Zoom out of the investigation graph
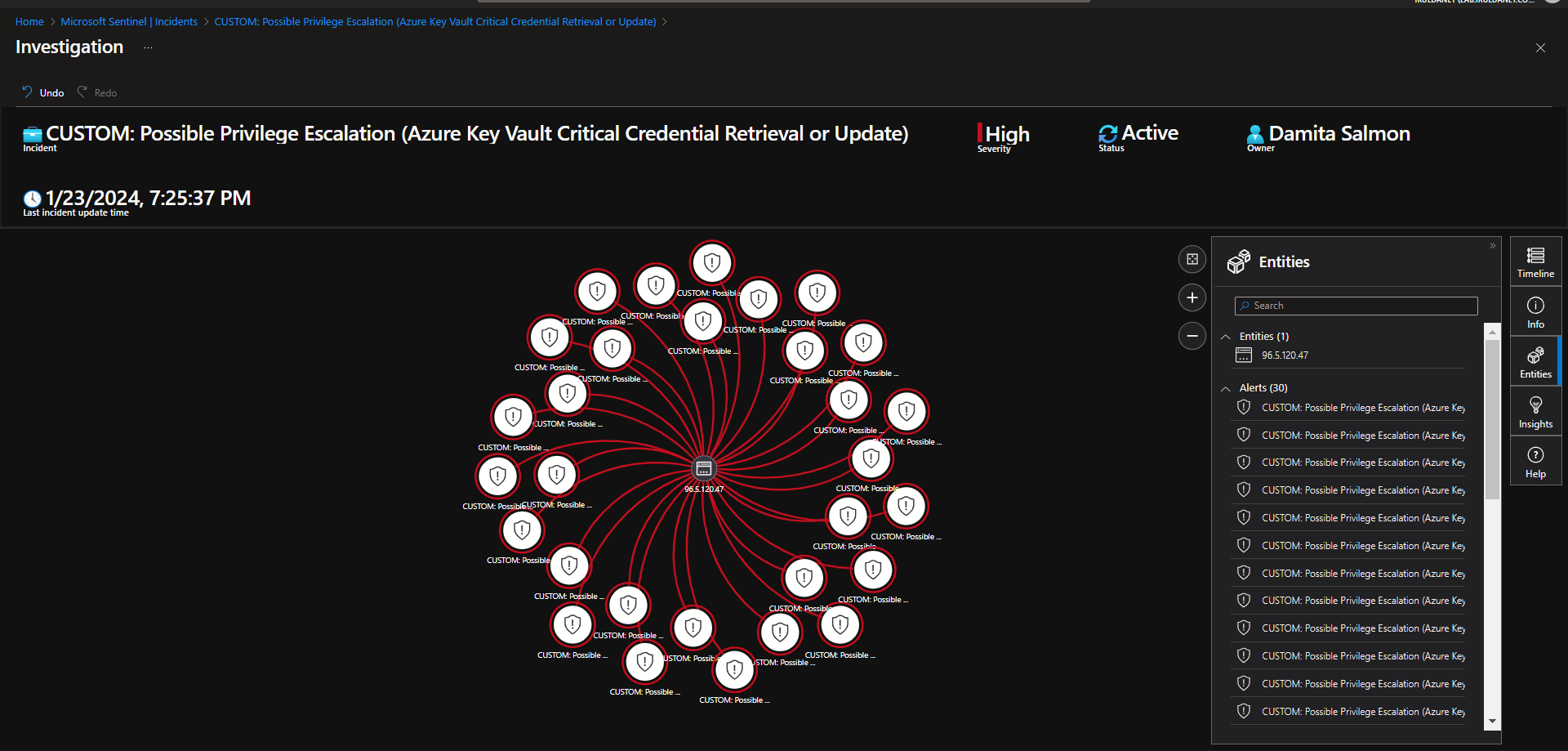 point(1192,336)
